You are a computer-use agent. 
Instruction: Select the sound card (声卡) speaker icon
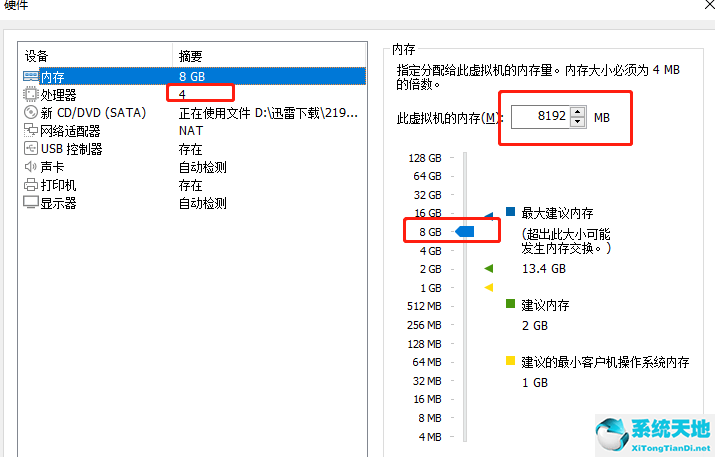coord(31,166)
